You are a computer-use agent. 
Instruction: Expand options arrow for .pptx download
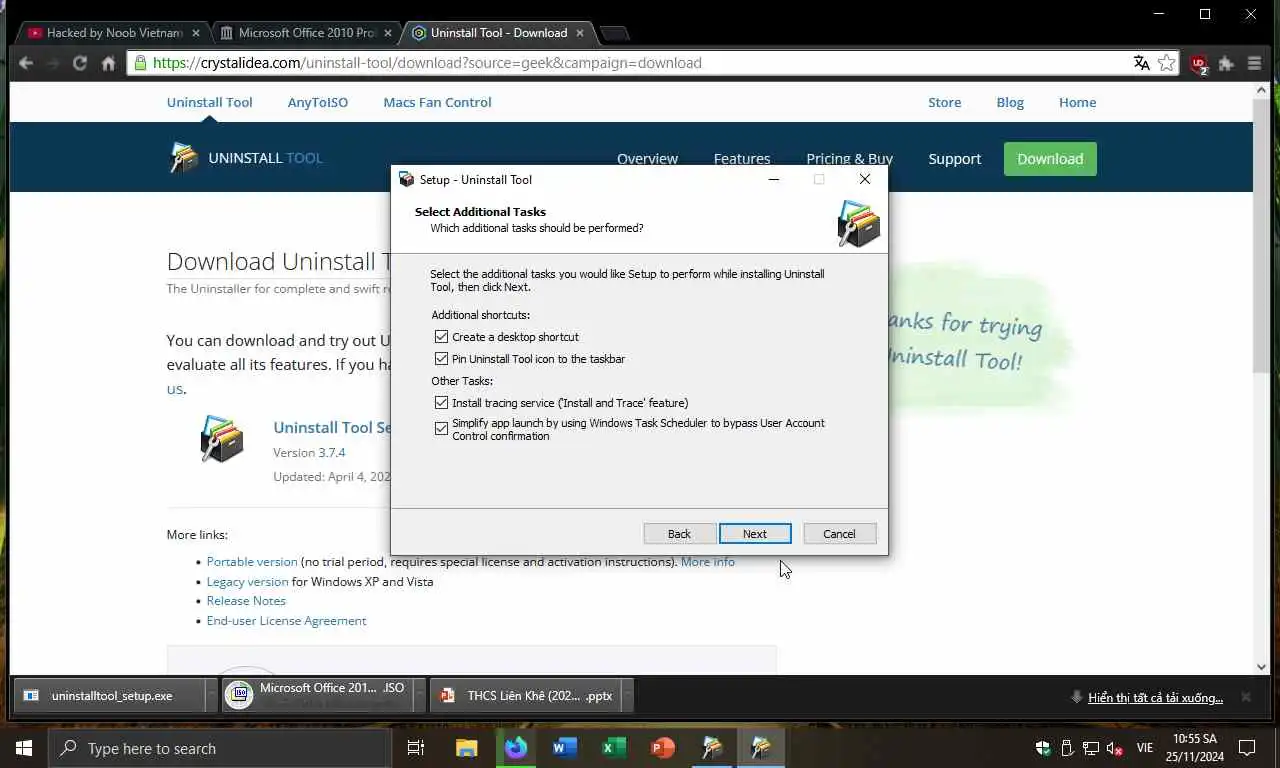pyautogui.click(x=628, y=696)
